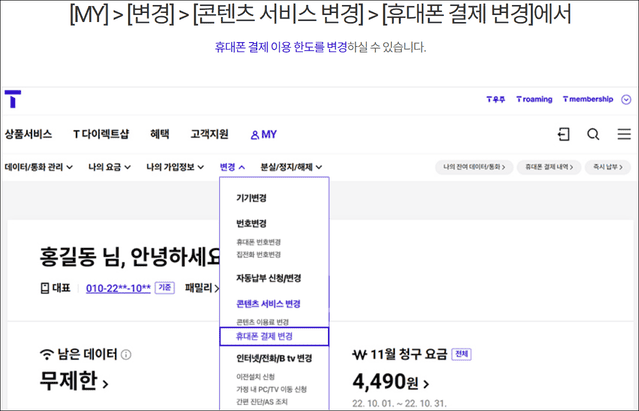
Task: Select 이전설치 신청 submenu item
Action: point(255,377)
